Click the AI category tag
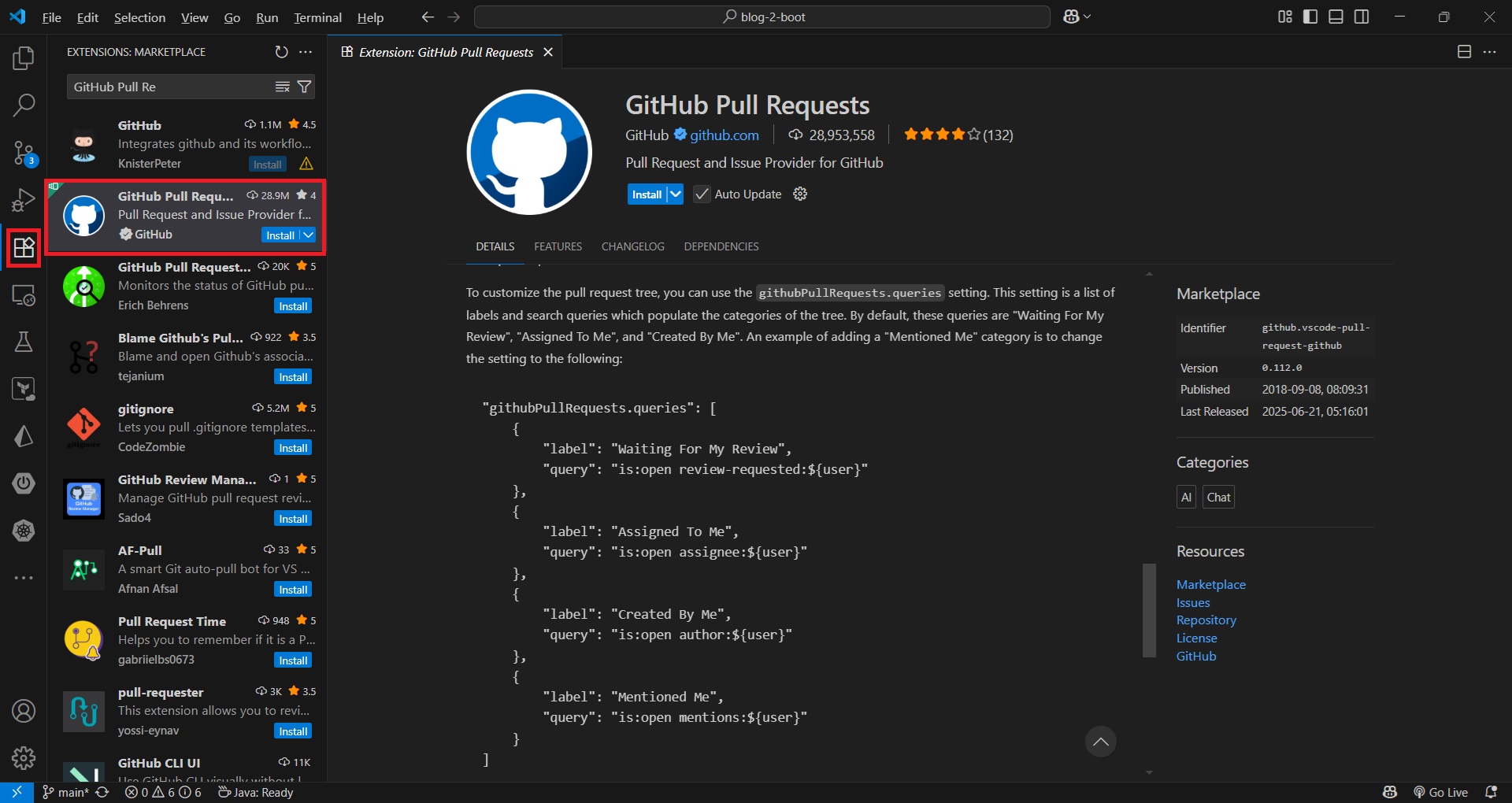Screen dimensions: 1512x803 (1186, 497)
